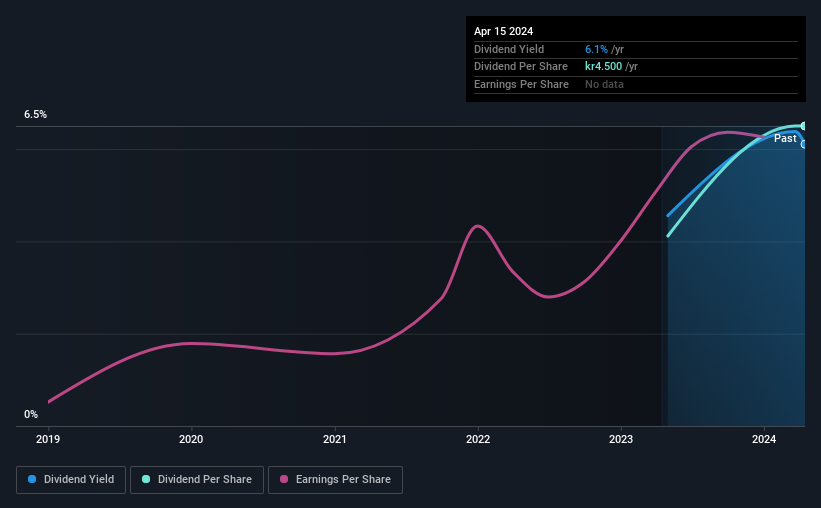The width and height of the screenshot is (821, 508).
Task: Click the teal Dividend Per Share end marker
Action: 804,126
